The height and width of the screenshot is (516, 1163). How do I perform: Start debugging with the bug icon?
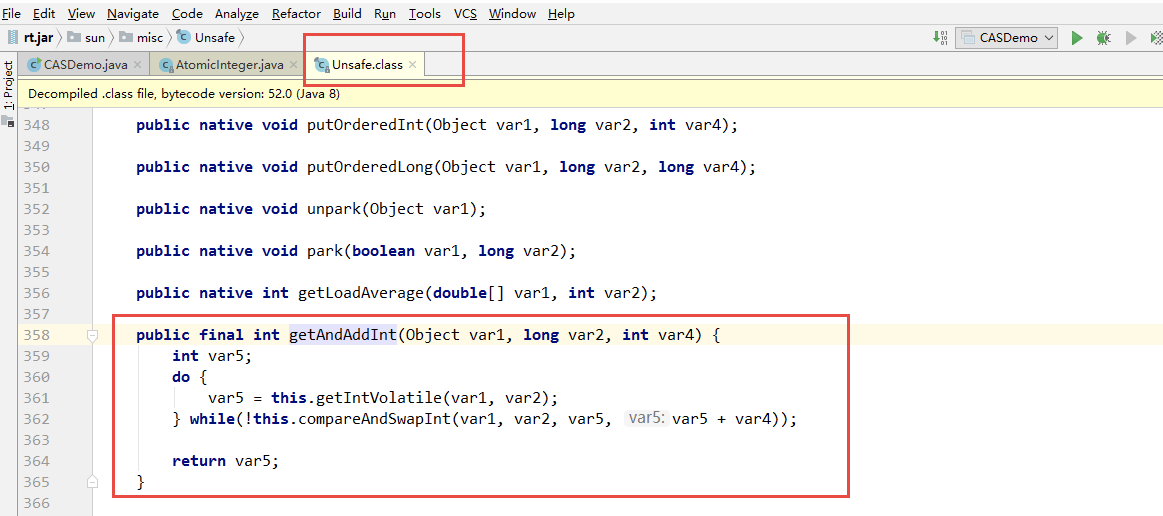tap(1104, 38)
